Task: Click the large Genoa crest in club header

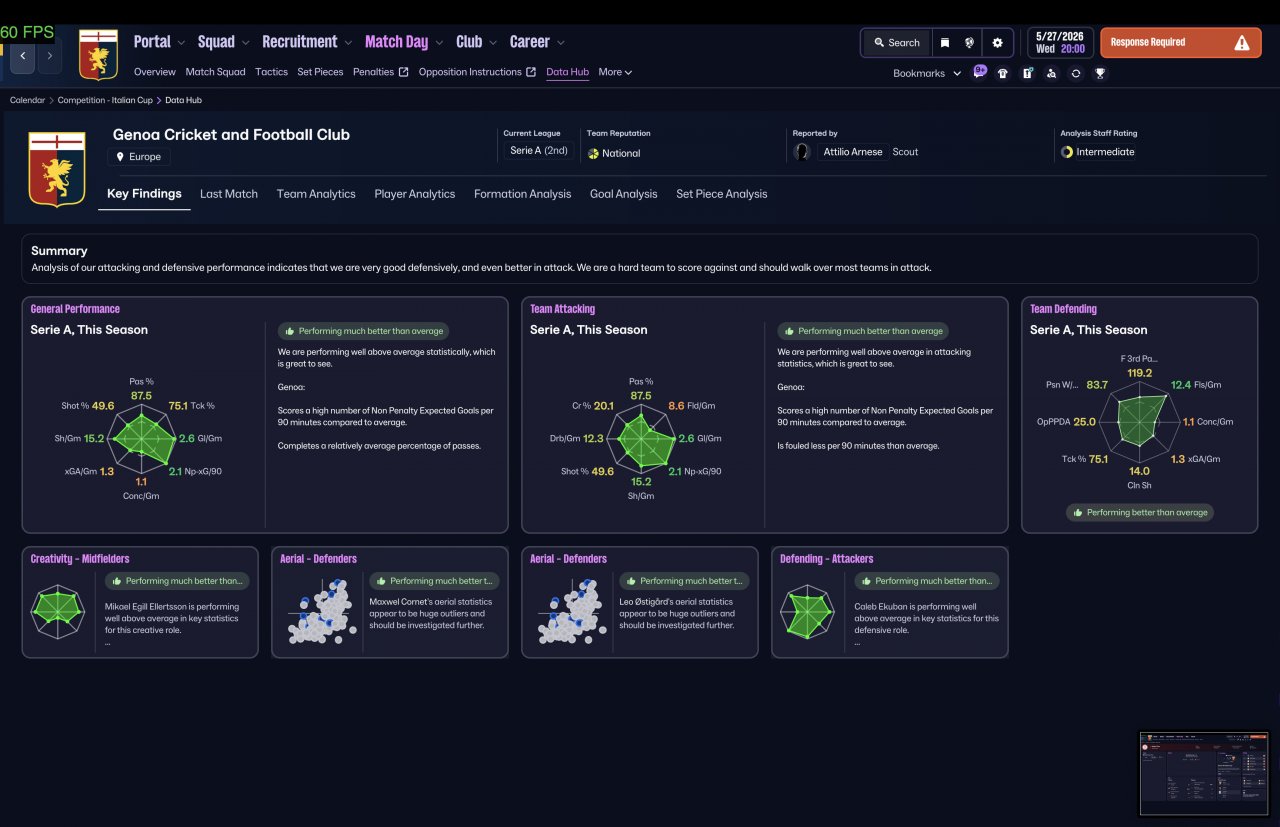Action: pyautogui.click(x=57, y=169)
